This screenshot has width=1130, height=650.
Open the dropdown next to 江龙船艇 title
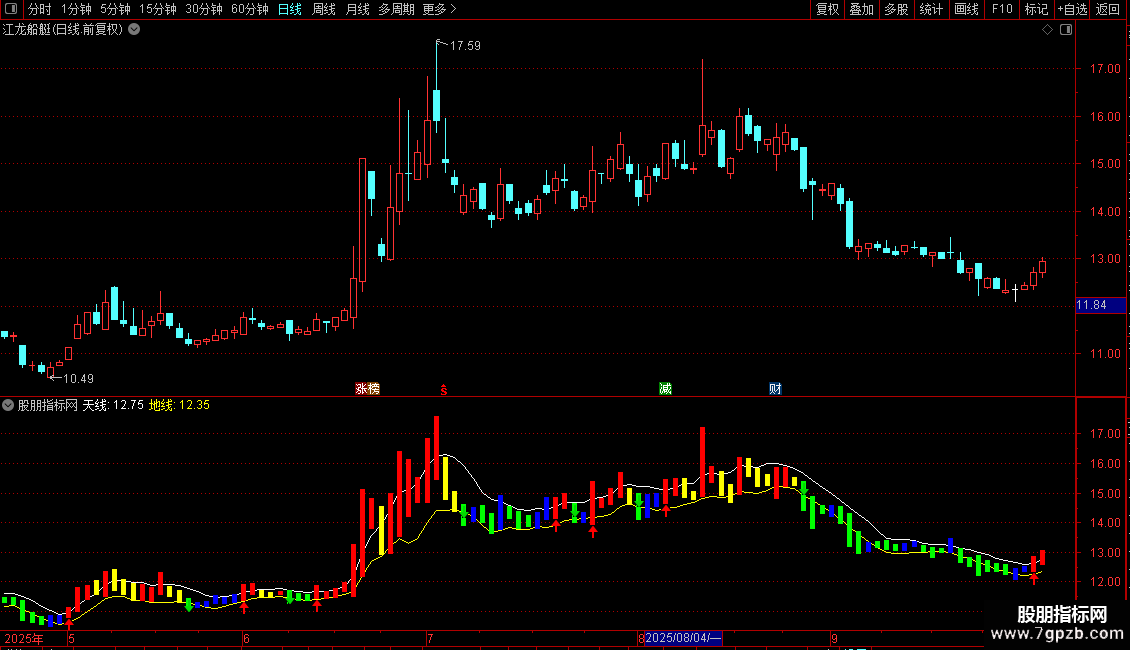point(134,30)
